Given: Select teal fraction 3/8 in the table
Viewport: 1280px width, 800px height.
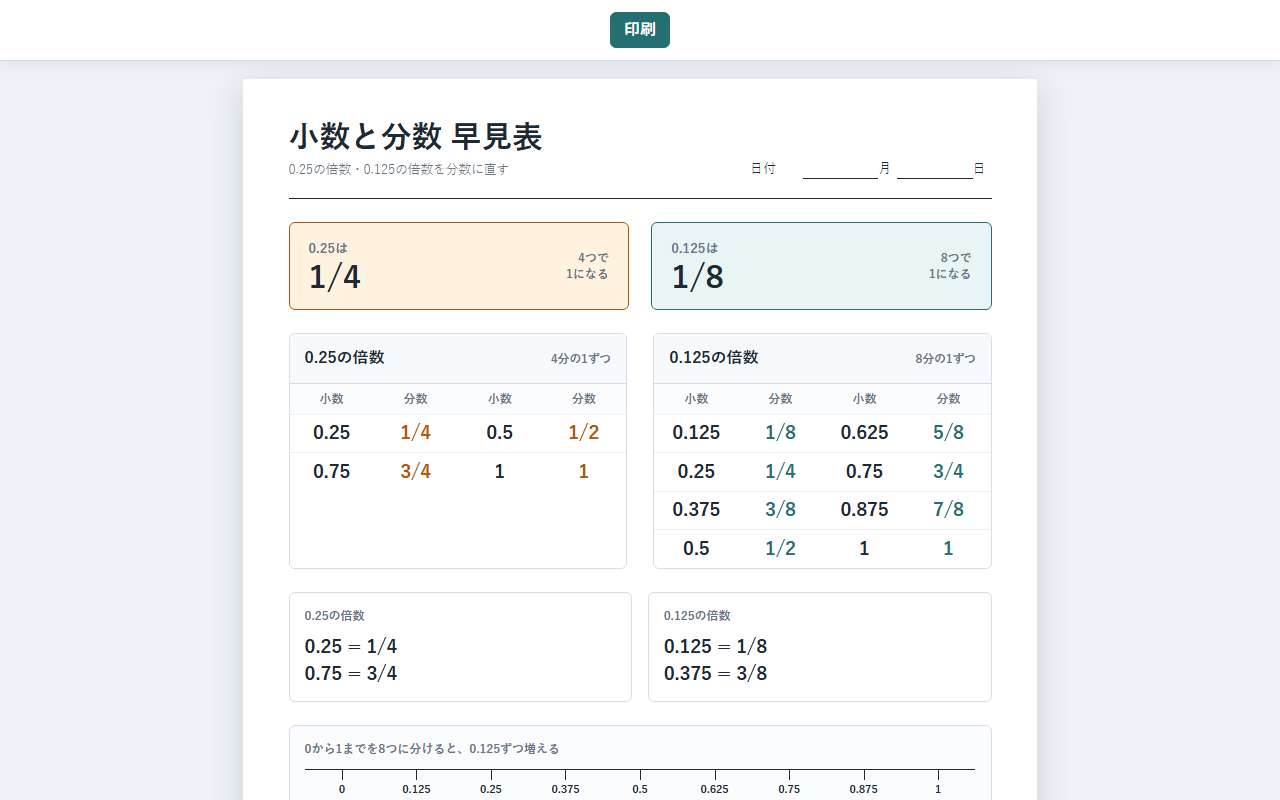Looking at the screenshot, I should (x=780, y=510).
